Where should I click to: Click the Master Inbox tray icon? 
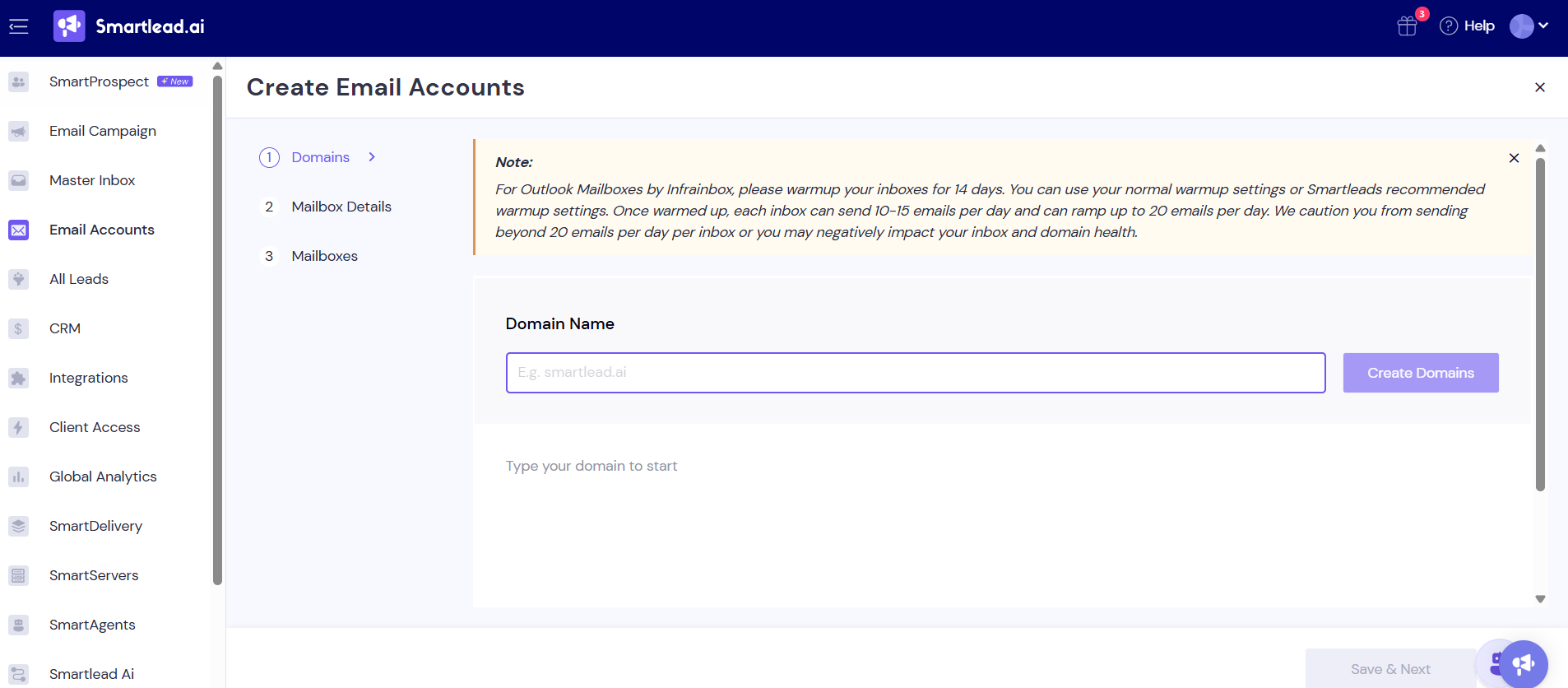tap(18, 180)
